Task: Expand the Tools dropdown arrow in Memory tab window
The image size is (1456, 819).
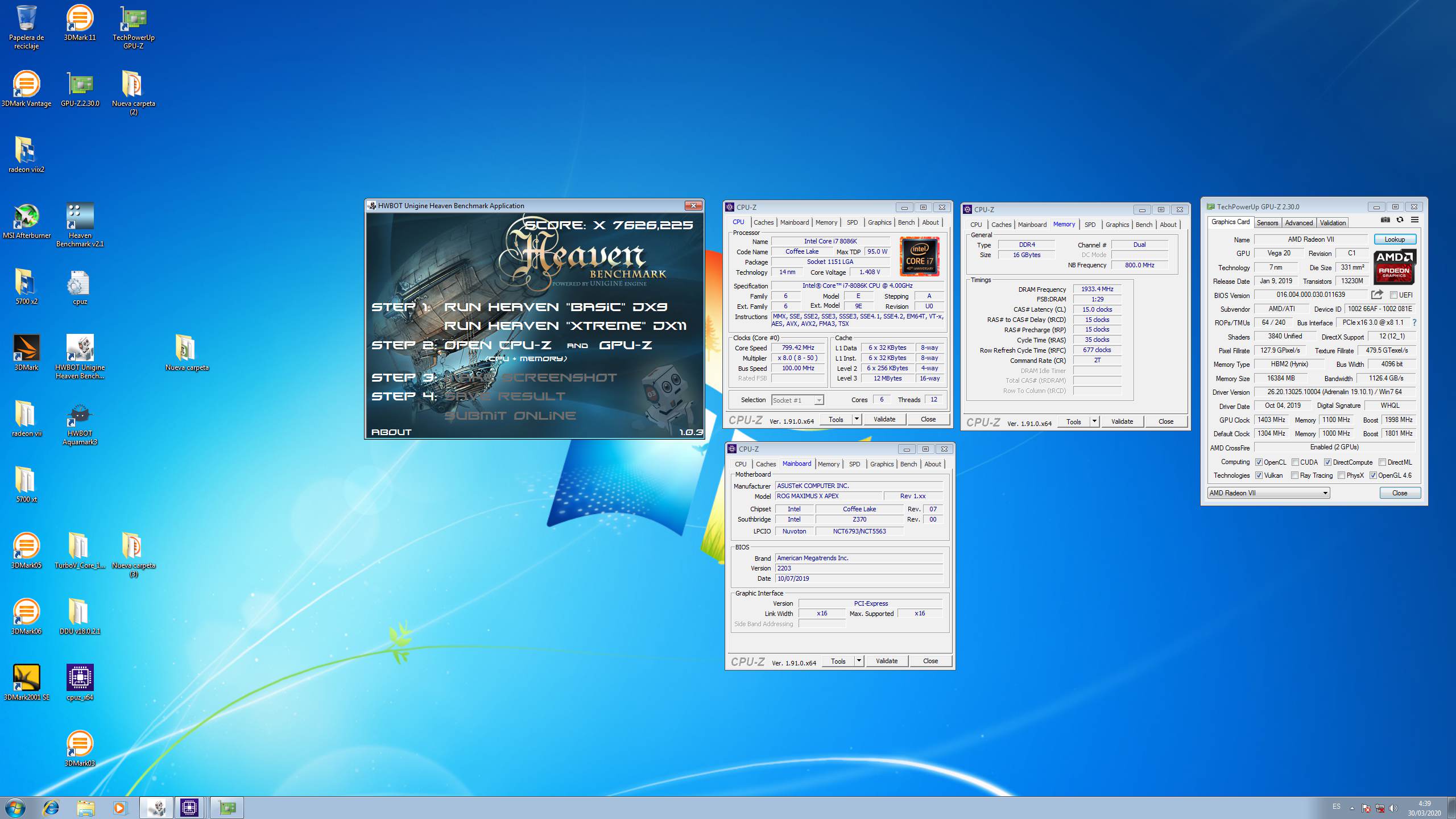Action: point(1094,421)
